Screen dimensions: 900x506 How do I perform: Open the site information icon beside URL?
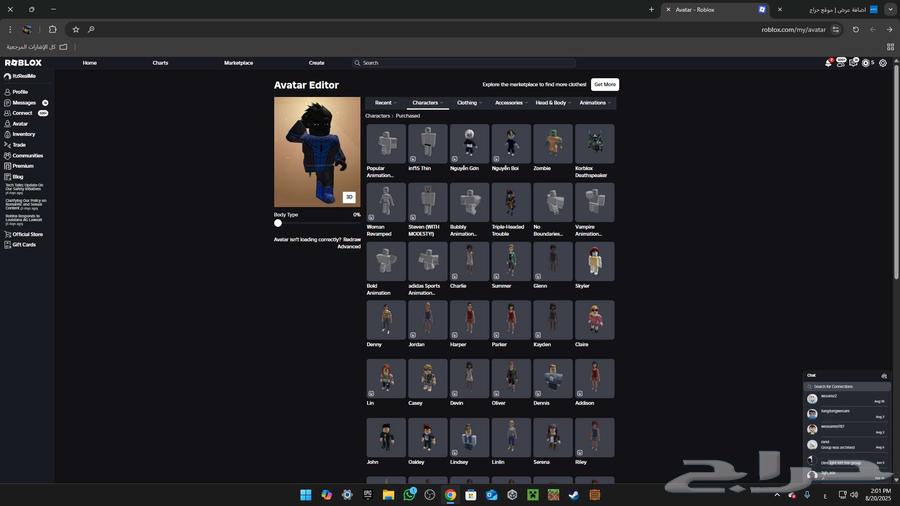[x=836, y=29]
